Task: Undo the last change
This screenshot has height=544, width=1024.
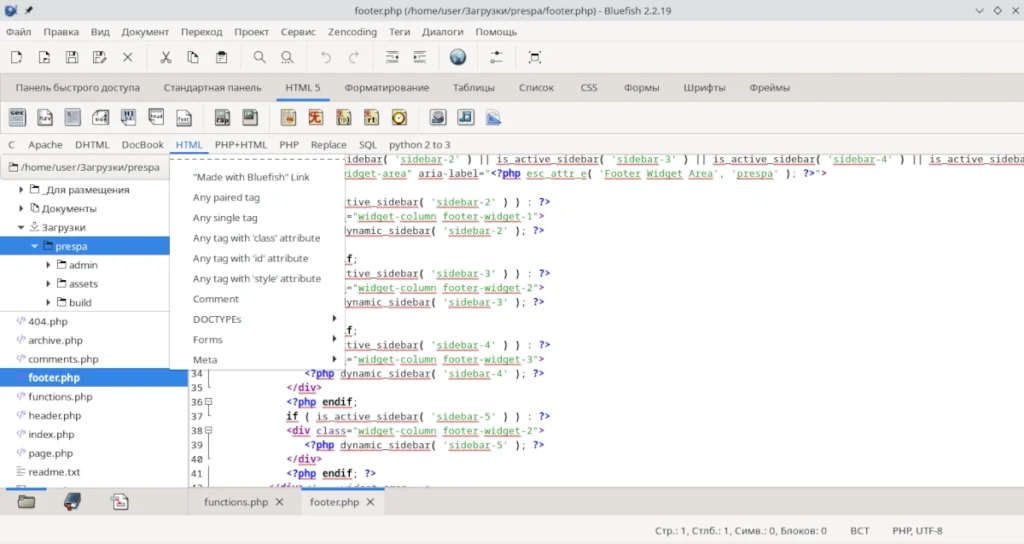Action: click(325, 57)
